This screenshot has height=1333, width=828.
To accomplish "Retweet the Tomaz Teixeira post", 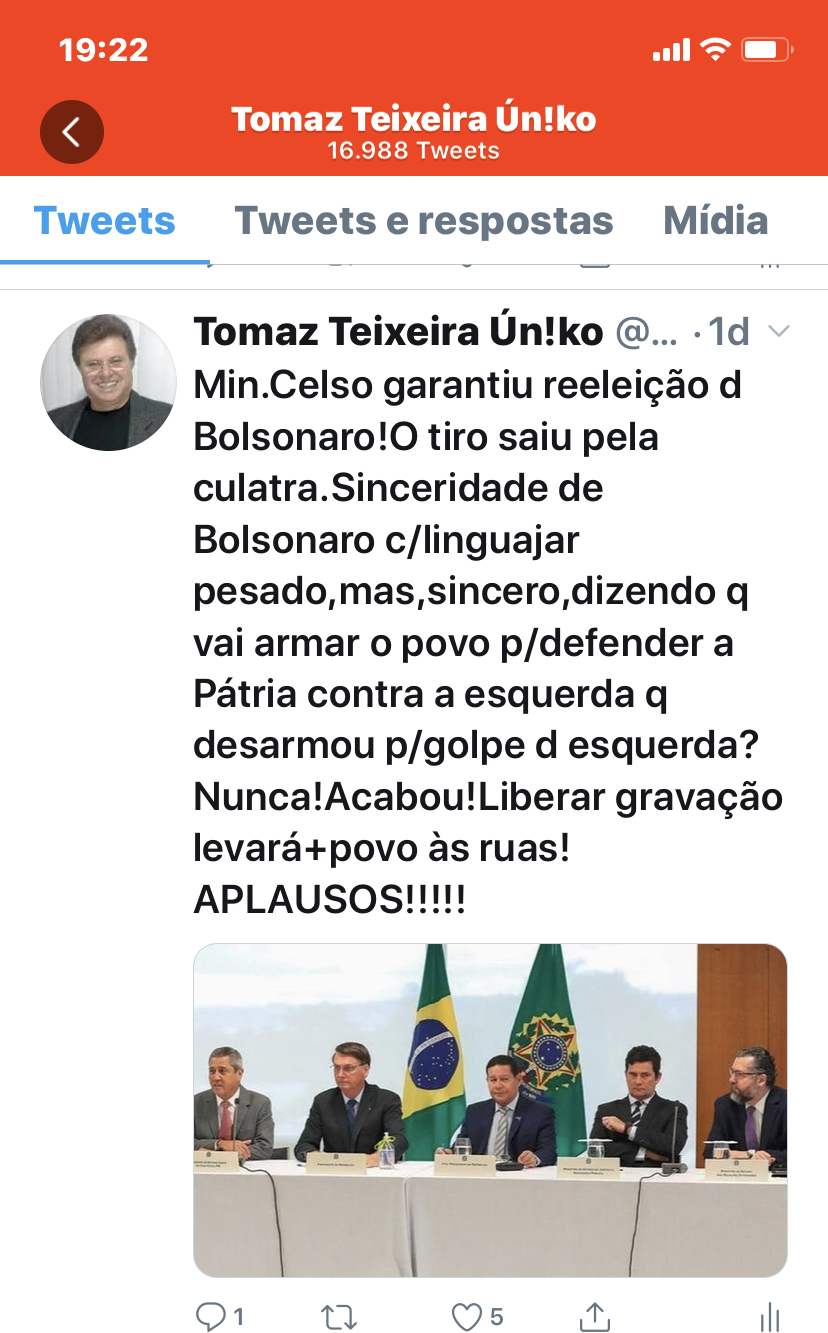I will pyautogui.click(x=340, y=1316).
